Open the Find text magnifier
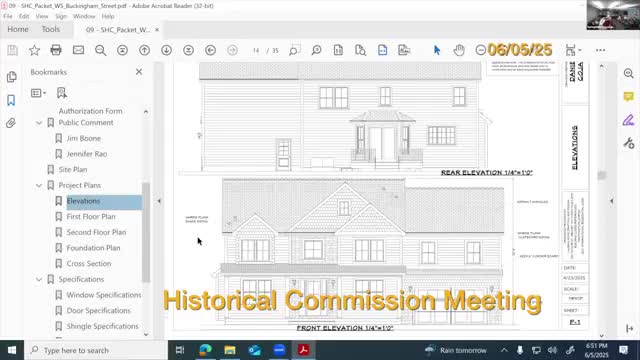This screenshot has height=360, width=640. click(100, 50)
